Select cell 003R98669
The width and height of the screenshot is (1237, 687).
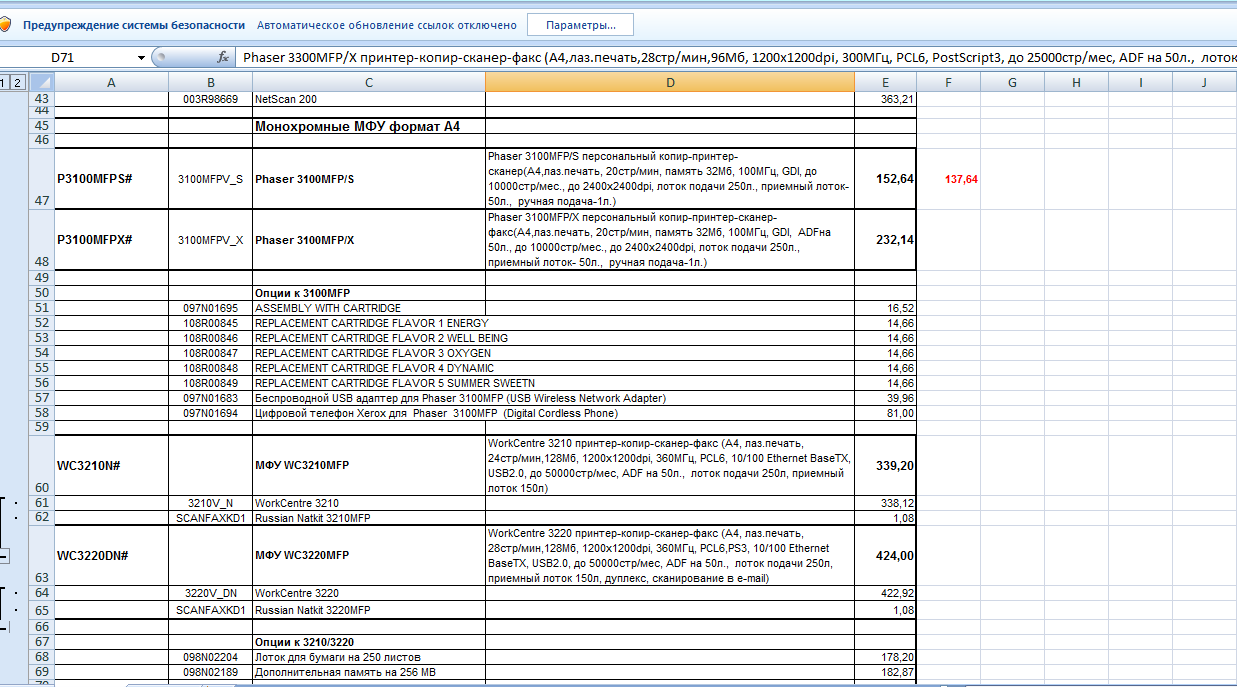tap(210, 99)
